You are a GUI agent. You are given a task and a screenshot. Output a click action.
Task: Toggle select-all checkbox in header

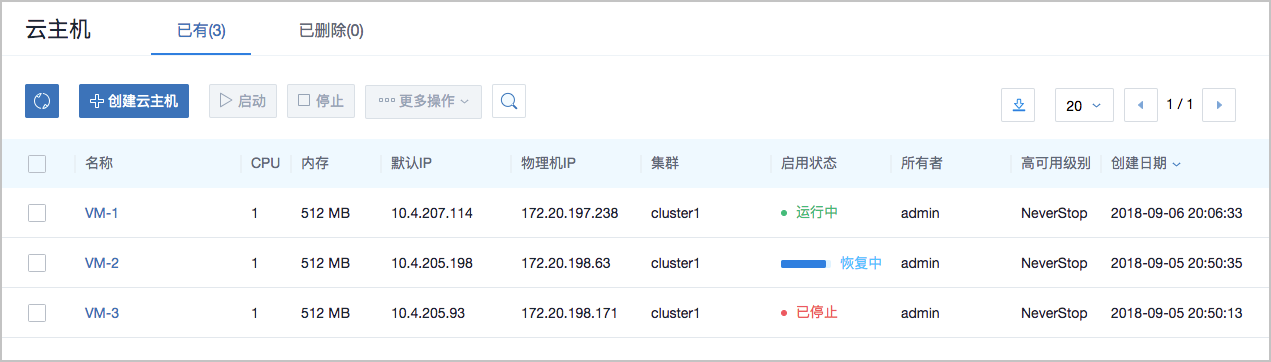point(37,164)
